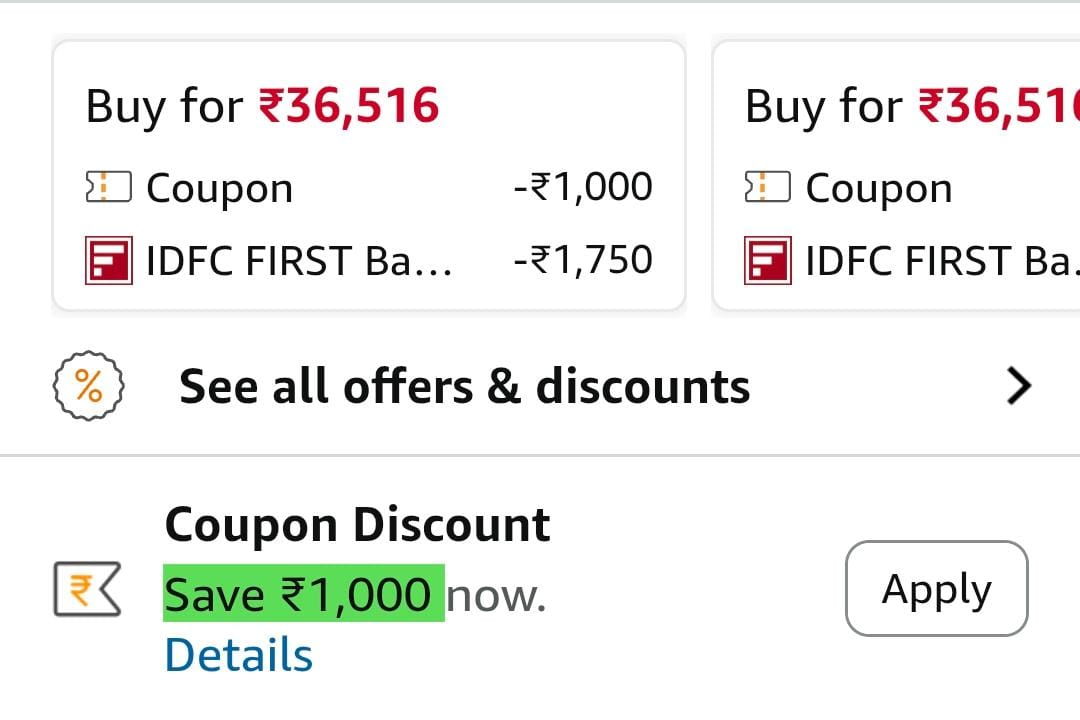Tap the red ₹36,516 price in first card
This screenshot has height=720, width=1080.
[349, 106]
